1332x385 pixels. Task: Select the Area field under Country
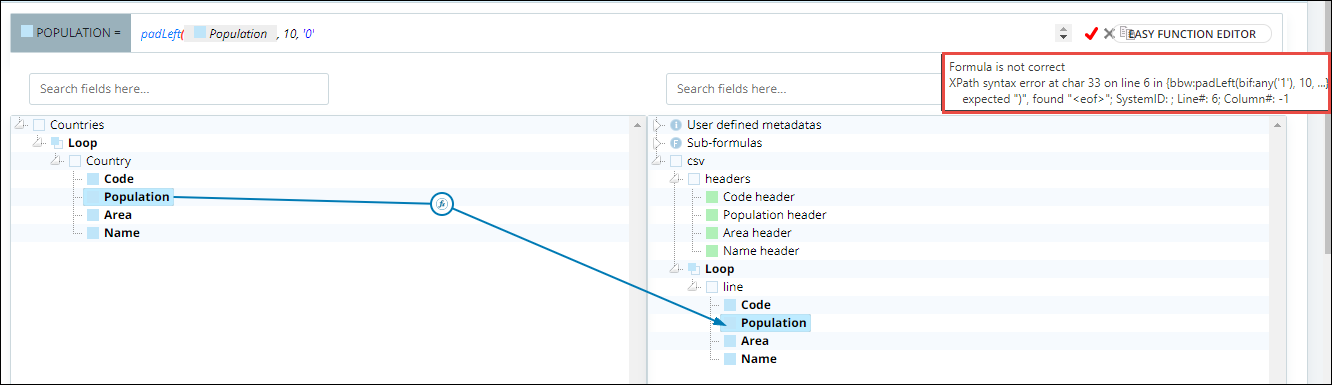coord(117,215)
